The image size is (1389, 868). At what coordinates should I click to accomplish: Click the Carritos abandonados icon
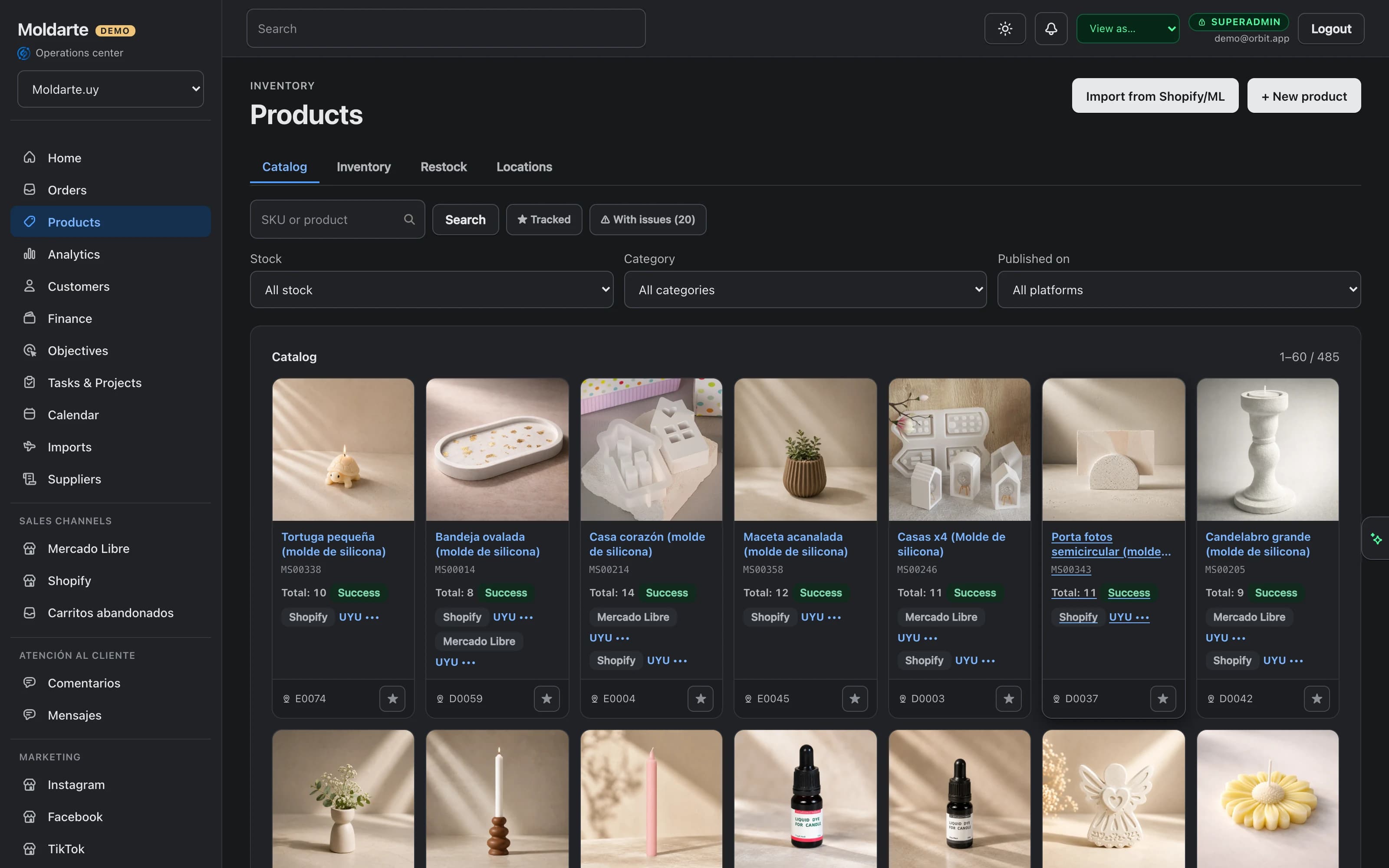coord(30,612)
